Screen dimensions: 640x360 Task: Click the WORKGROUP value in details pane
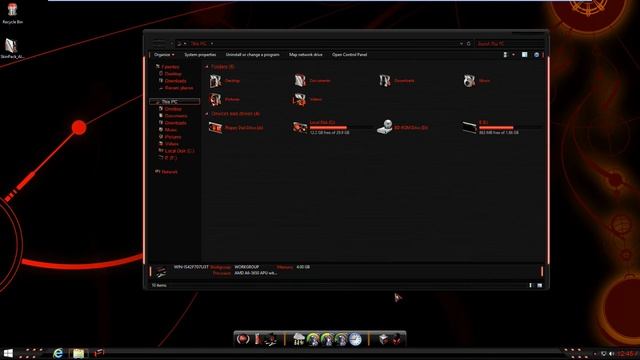(x=247, y=267)
